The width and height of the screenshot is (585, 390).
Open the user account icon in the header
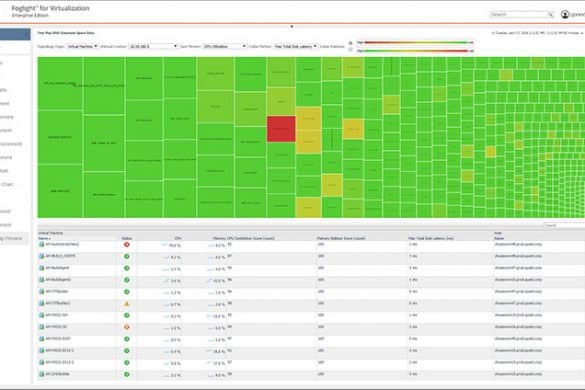pos(565,15)
